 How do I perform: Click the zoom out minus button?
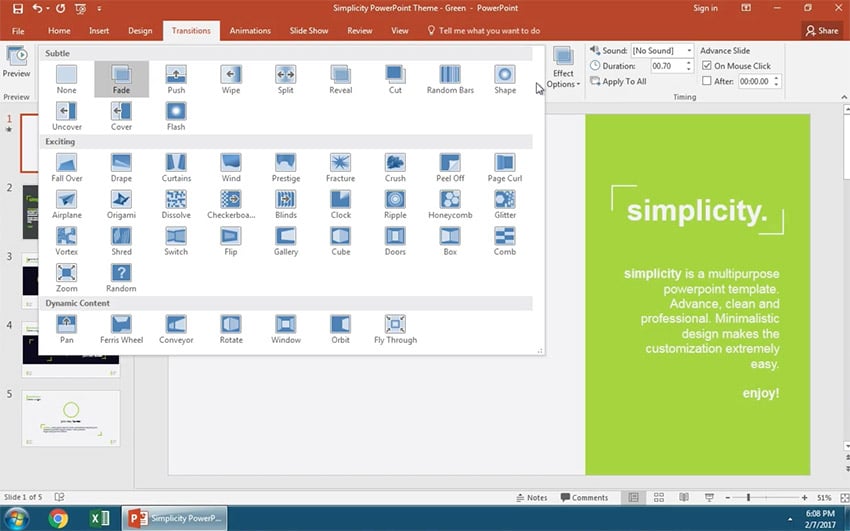tap(728, 497)
